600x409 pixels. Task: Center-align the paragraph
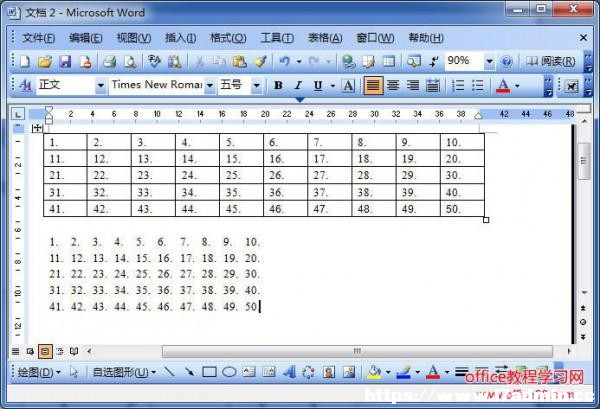[x=393, y=85]
